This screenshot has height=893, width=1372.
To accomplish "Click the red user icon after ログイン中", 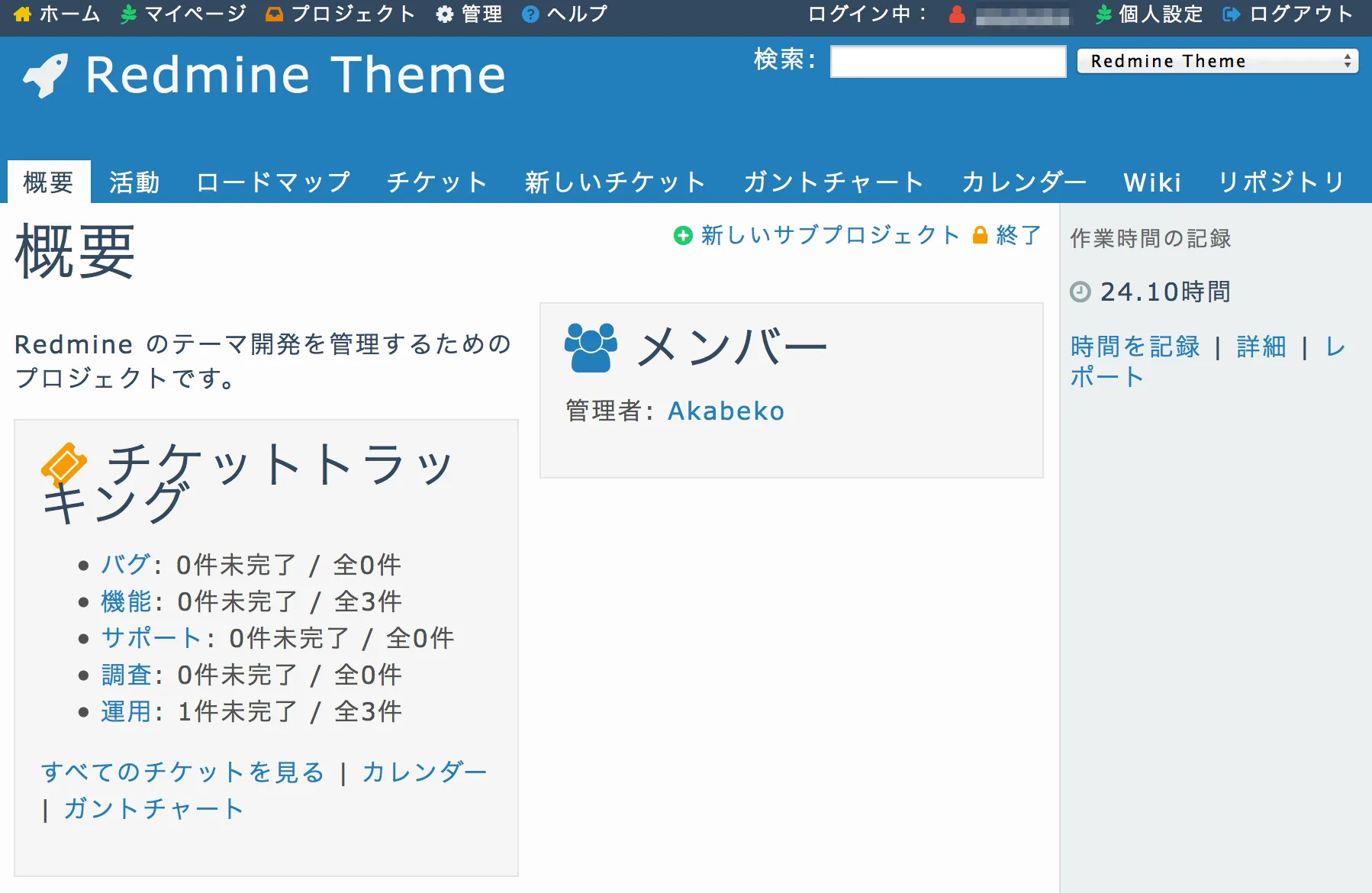I will tap(957, 15).
